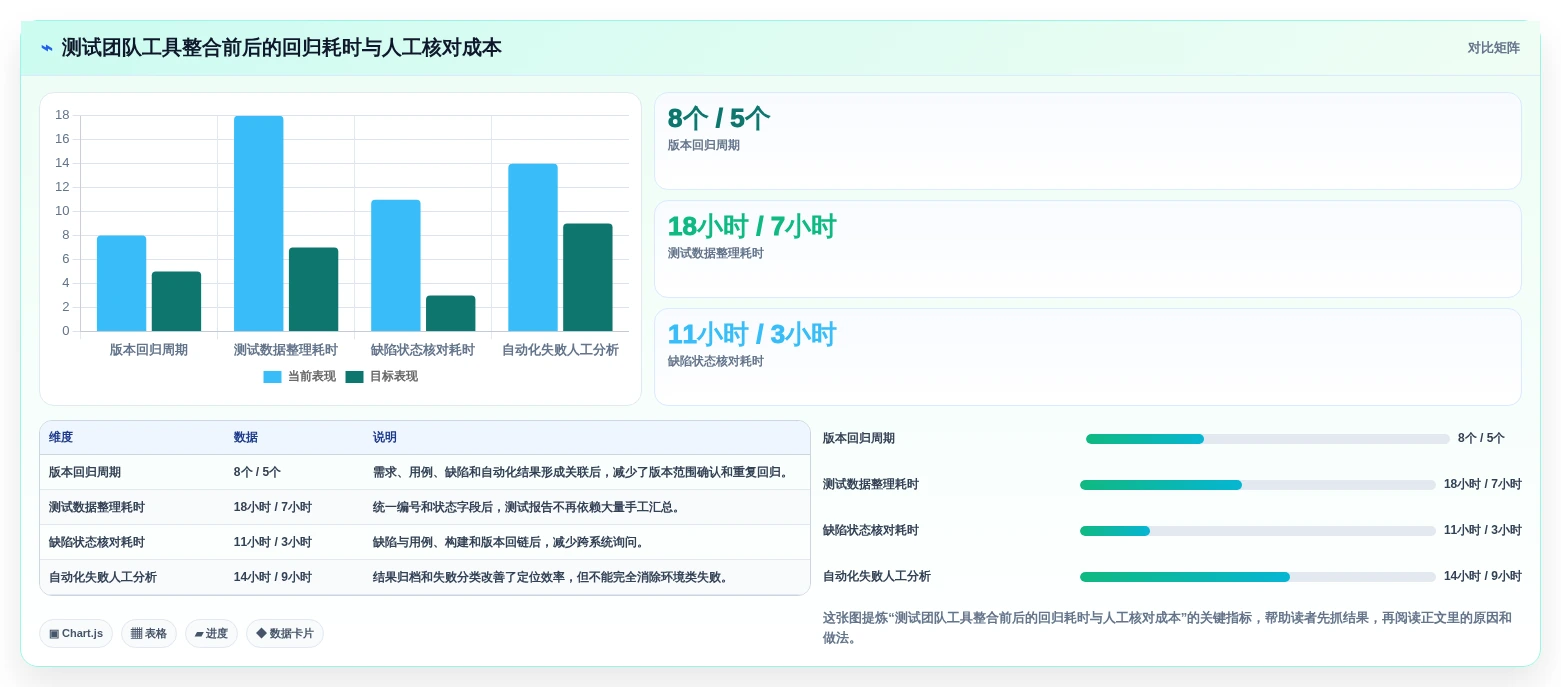Click the light blue 缺陷状态核对耗时 bar
The height and width of the screenshot is (687, 1561).
395,265
